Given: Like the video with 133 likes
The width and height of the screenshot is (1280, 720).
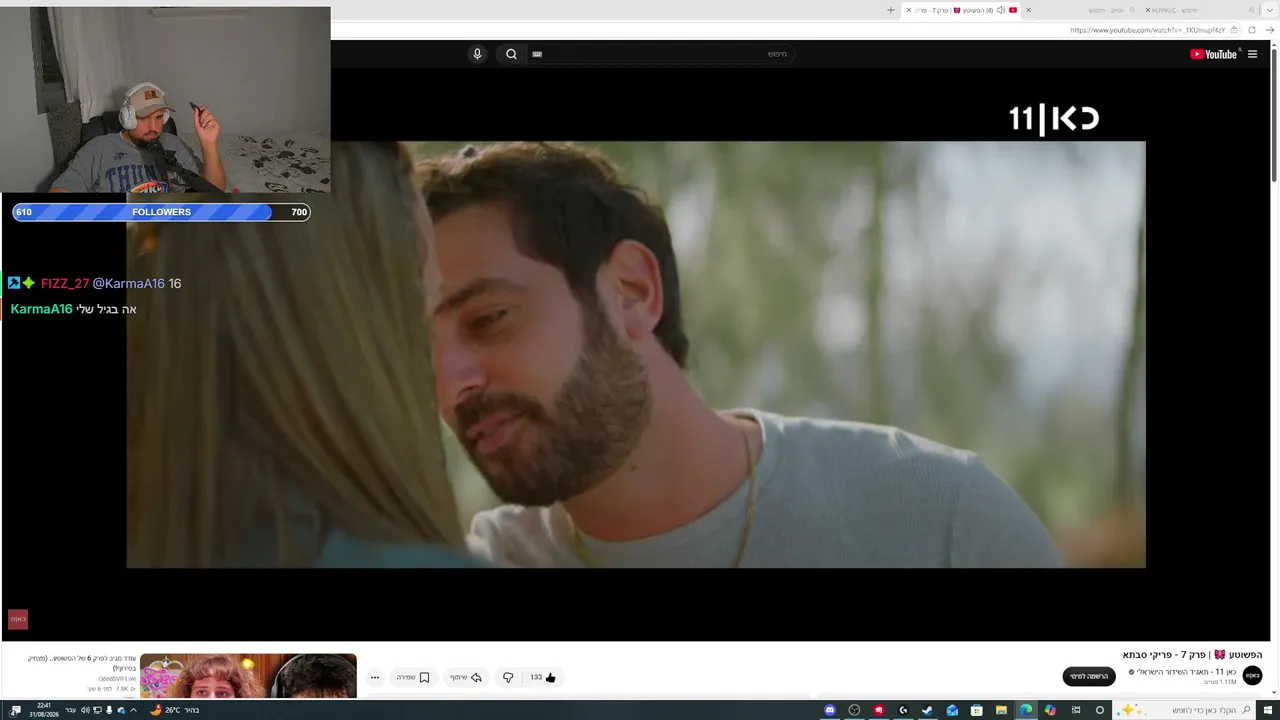Looking at the screenshot, I should [543, 677].
